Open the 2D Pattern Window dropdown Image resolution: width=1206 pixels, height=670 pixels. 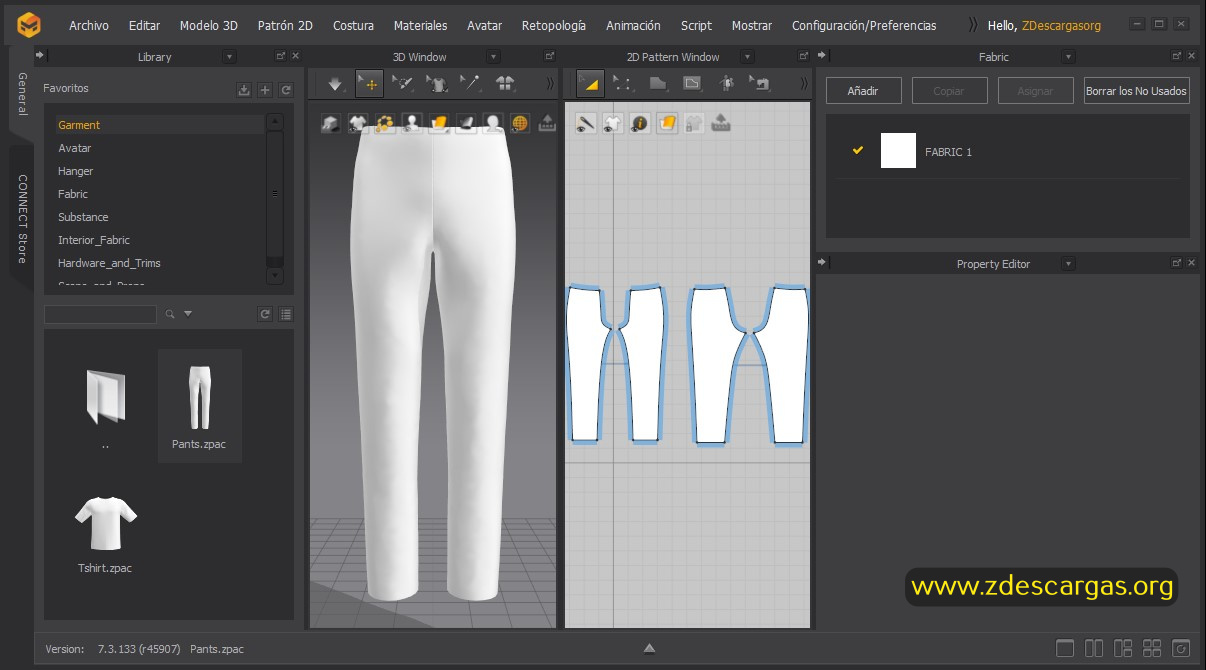[x=748, y=57]
